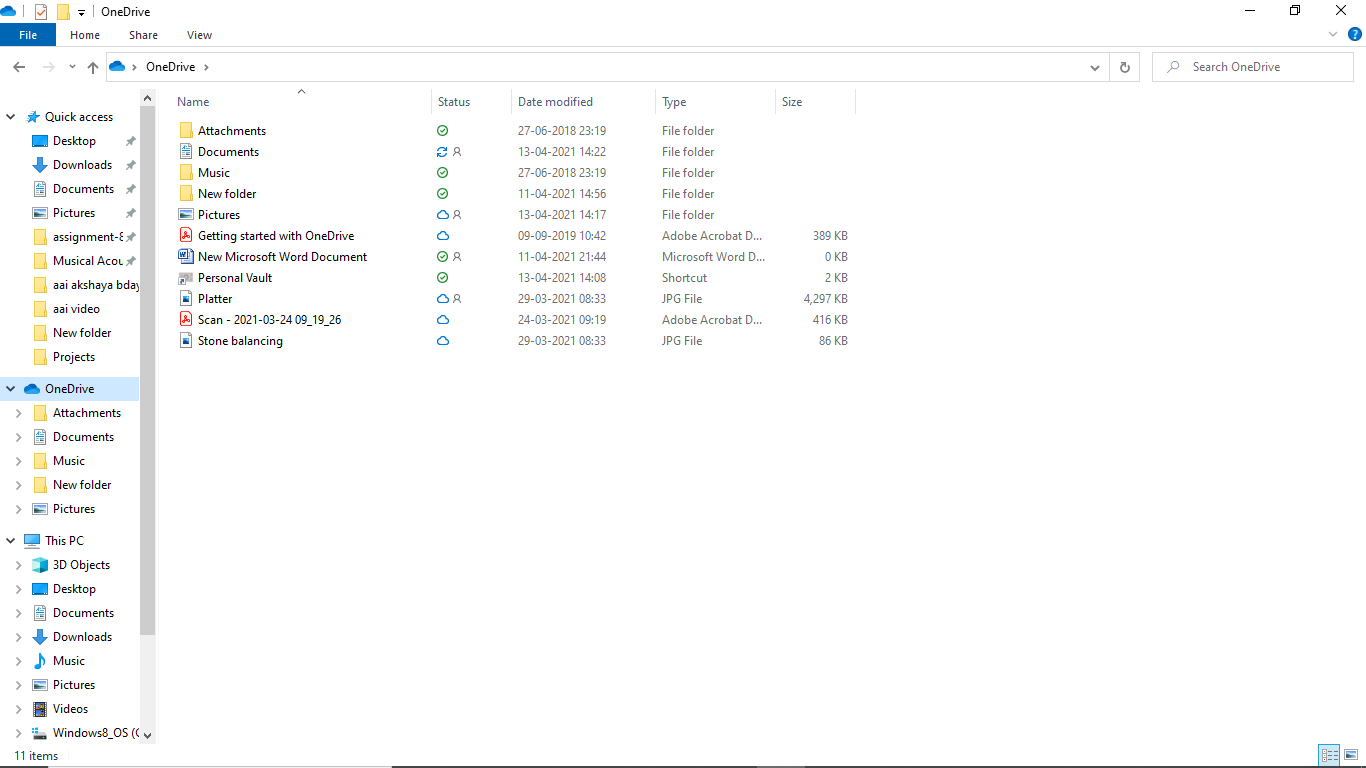Select Projects folder in Quick access

(74, 357)
